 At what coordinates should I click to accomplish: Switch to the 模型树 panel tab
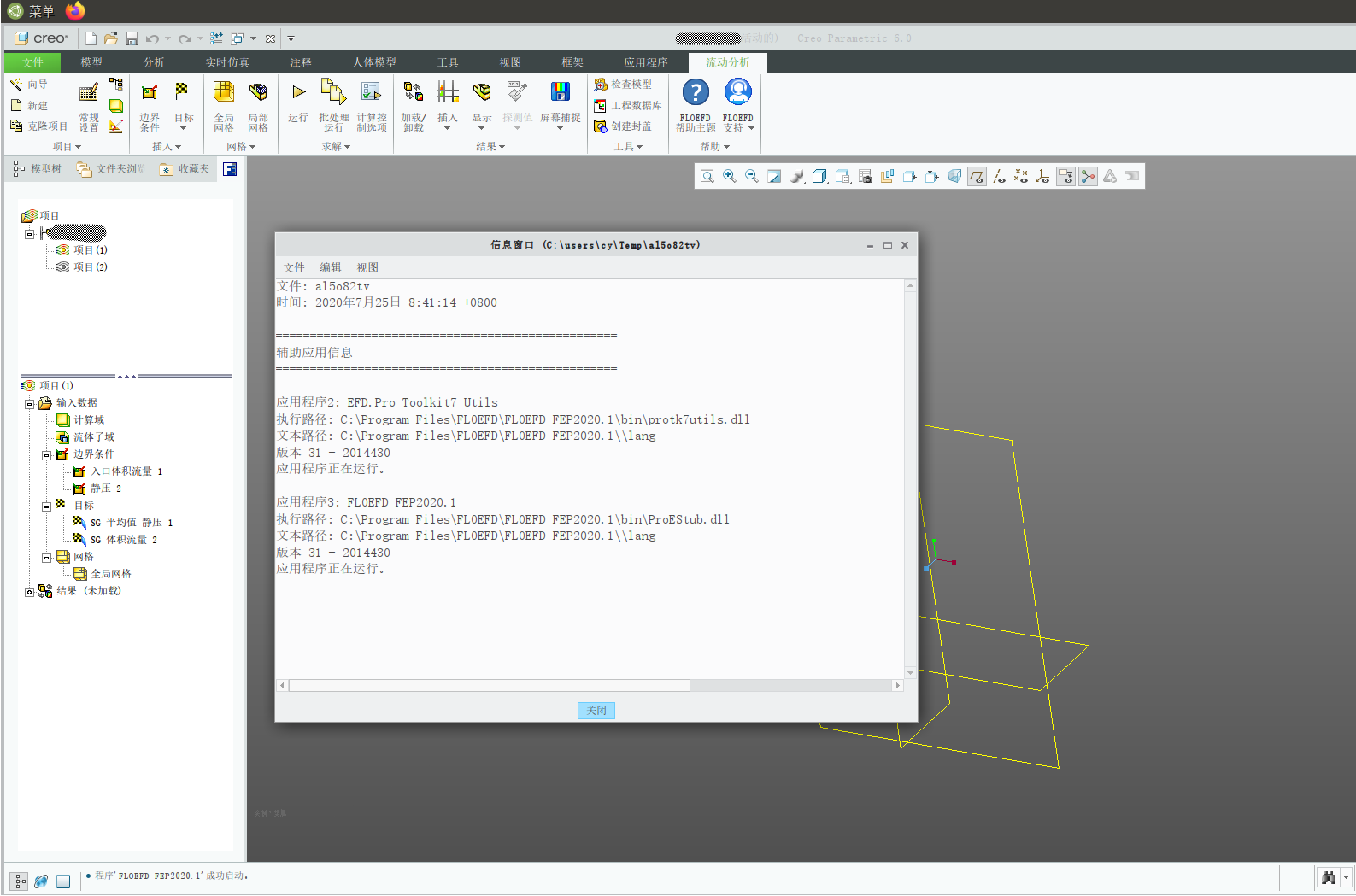tap(38, 169)
